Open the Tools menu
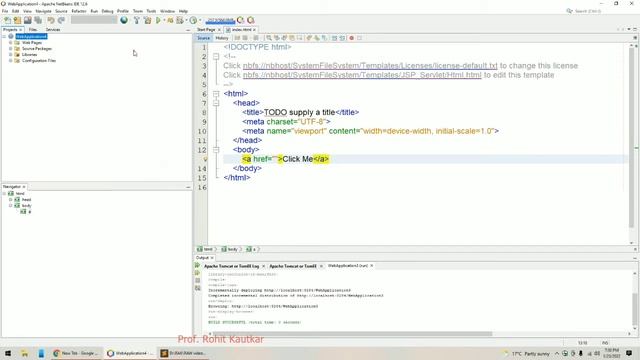 [151, 11]
